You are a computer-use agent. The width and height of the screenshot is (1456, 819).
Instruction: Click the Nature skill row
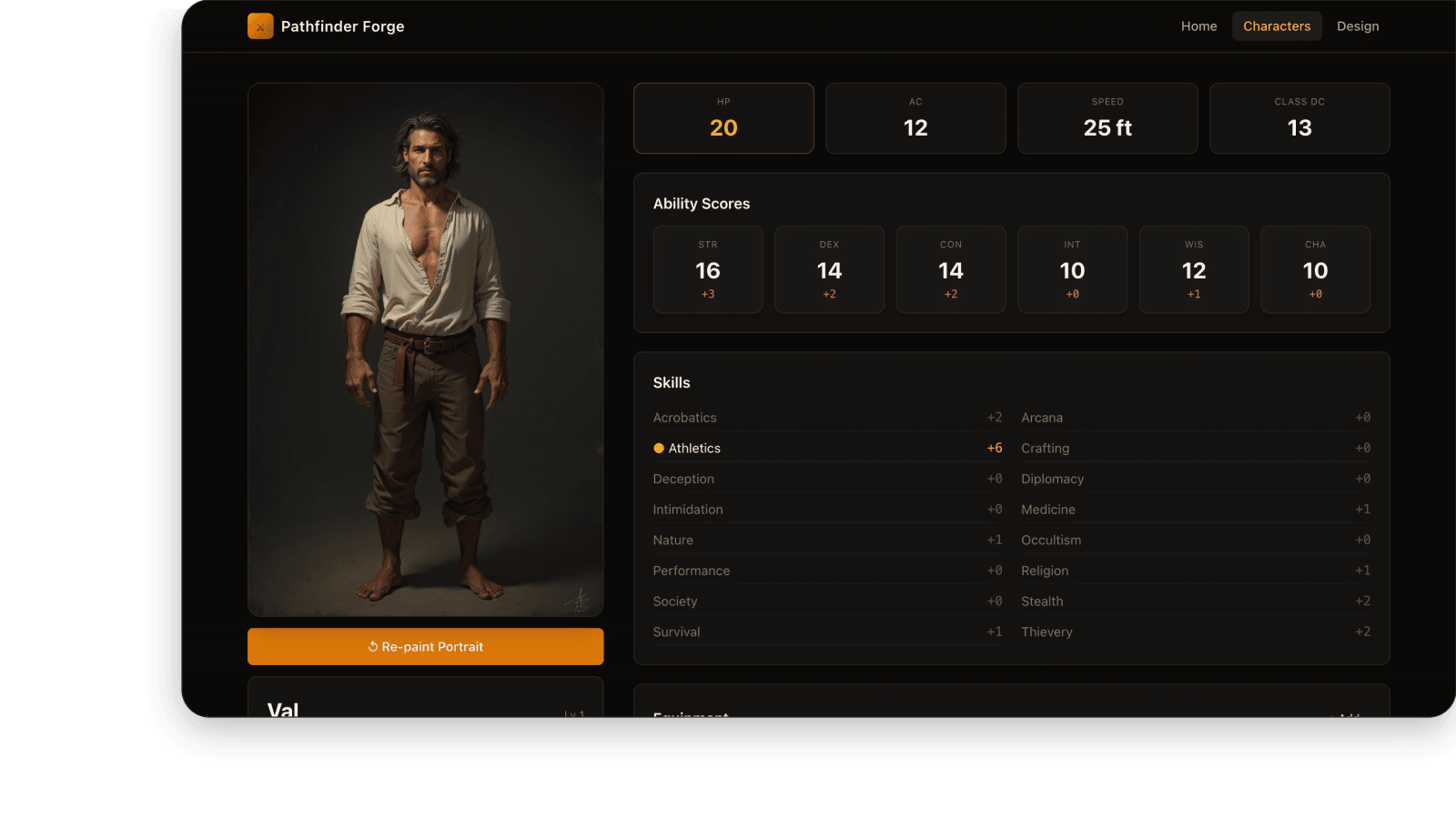click(827, 541)
